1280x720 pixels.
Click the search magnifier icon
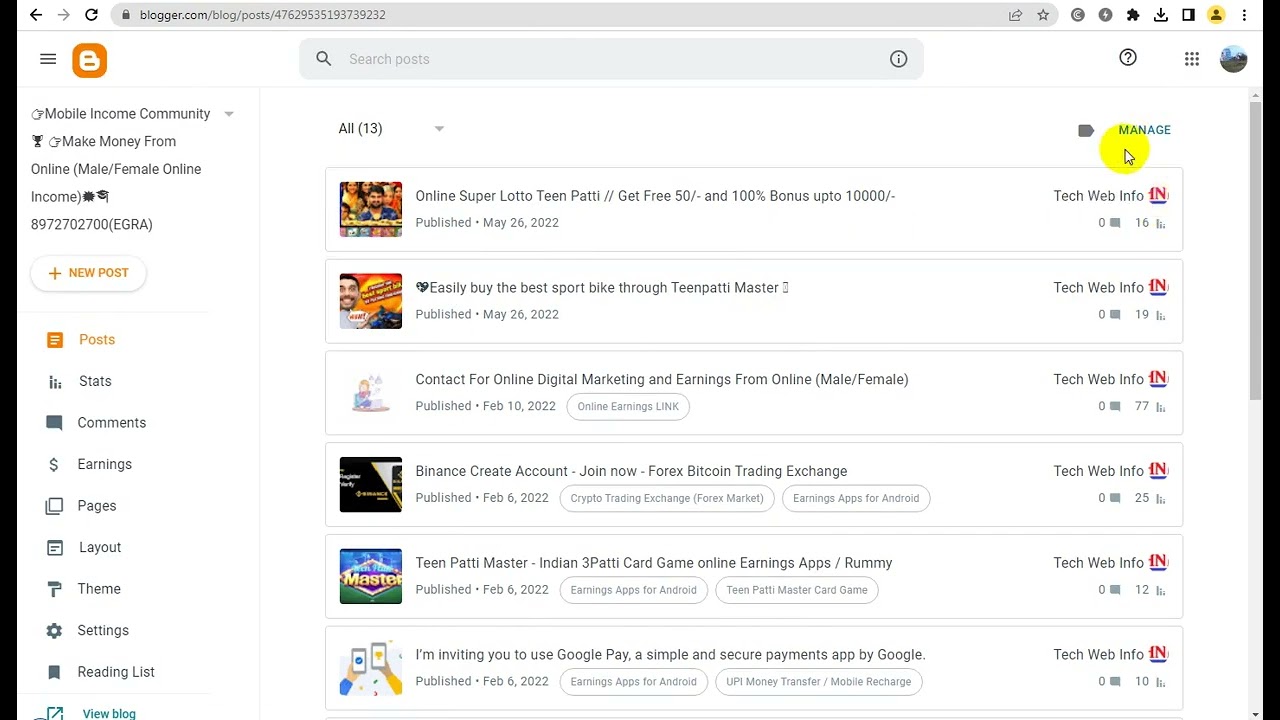(x=324, y=59)
